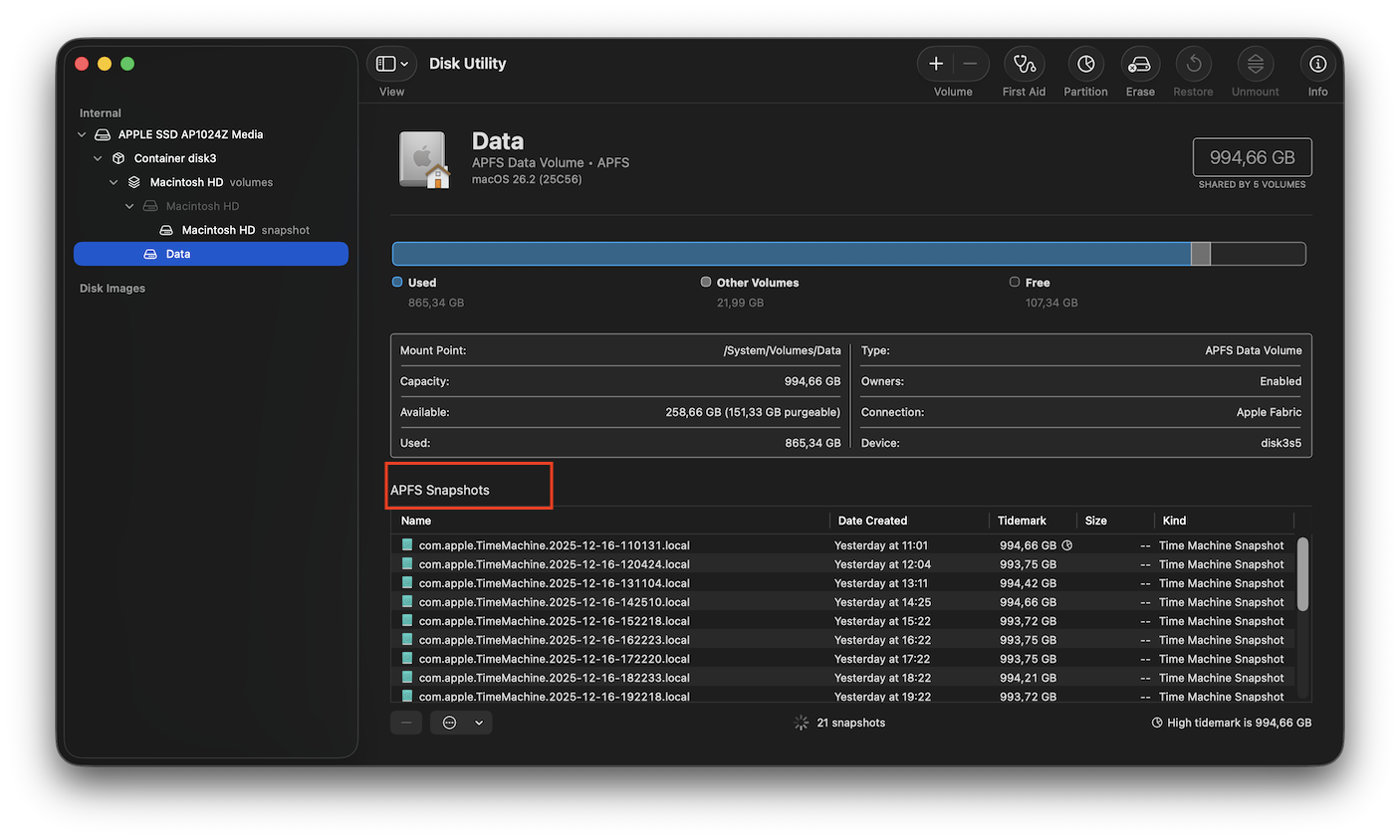Collapse the Container disk3 item

point(98,158)
